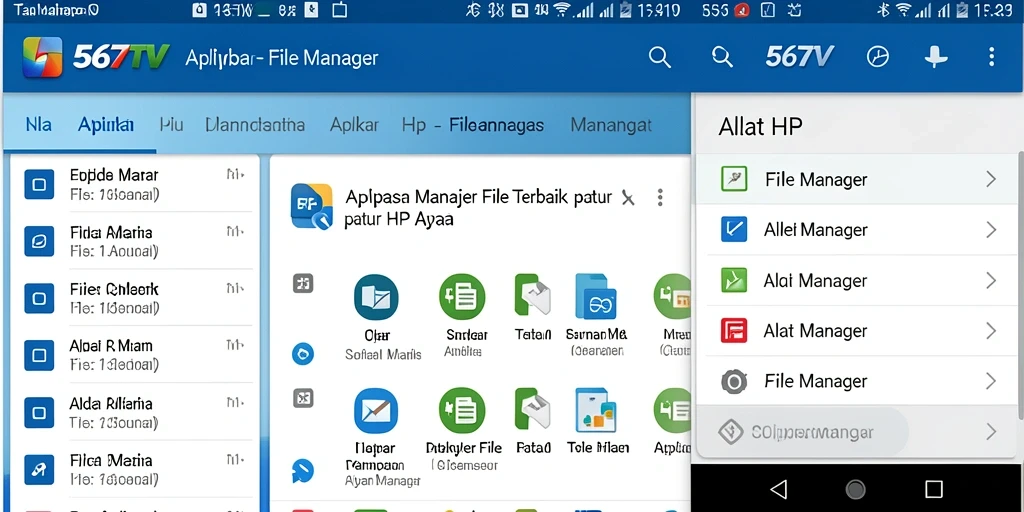Click the Epdde Marar row icon
Image resolution: width=1024 pixels, height=512 pixels.
[x=39, y=184]
